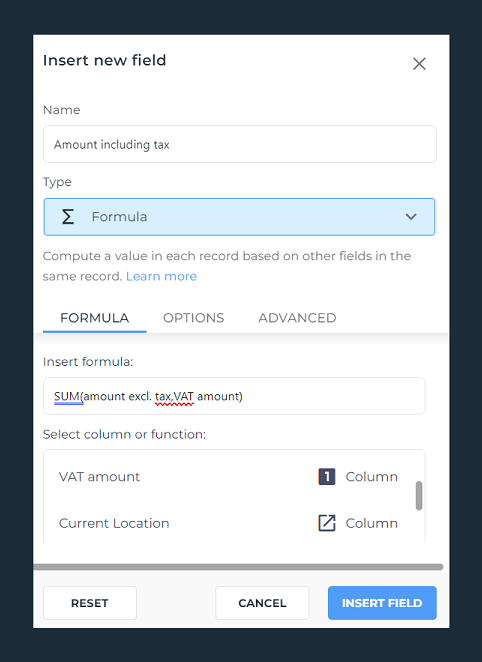Follow the Learn more link
The height and width of the screenshot is (662, 482).
pyautogui.click(x=161, y=276)
